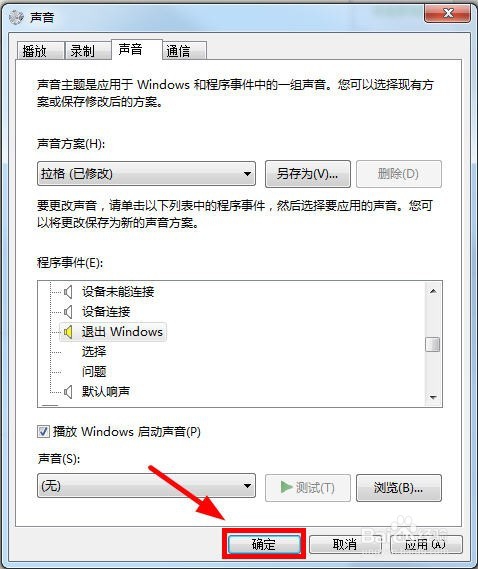Image resolution: width=478 pixels, height=569 pixels.
Task: Click green play icon on 测试 button
Action: pyautogui.click(x=286, y=487)
